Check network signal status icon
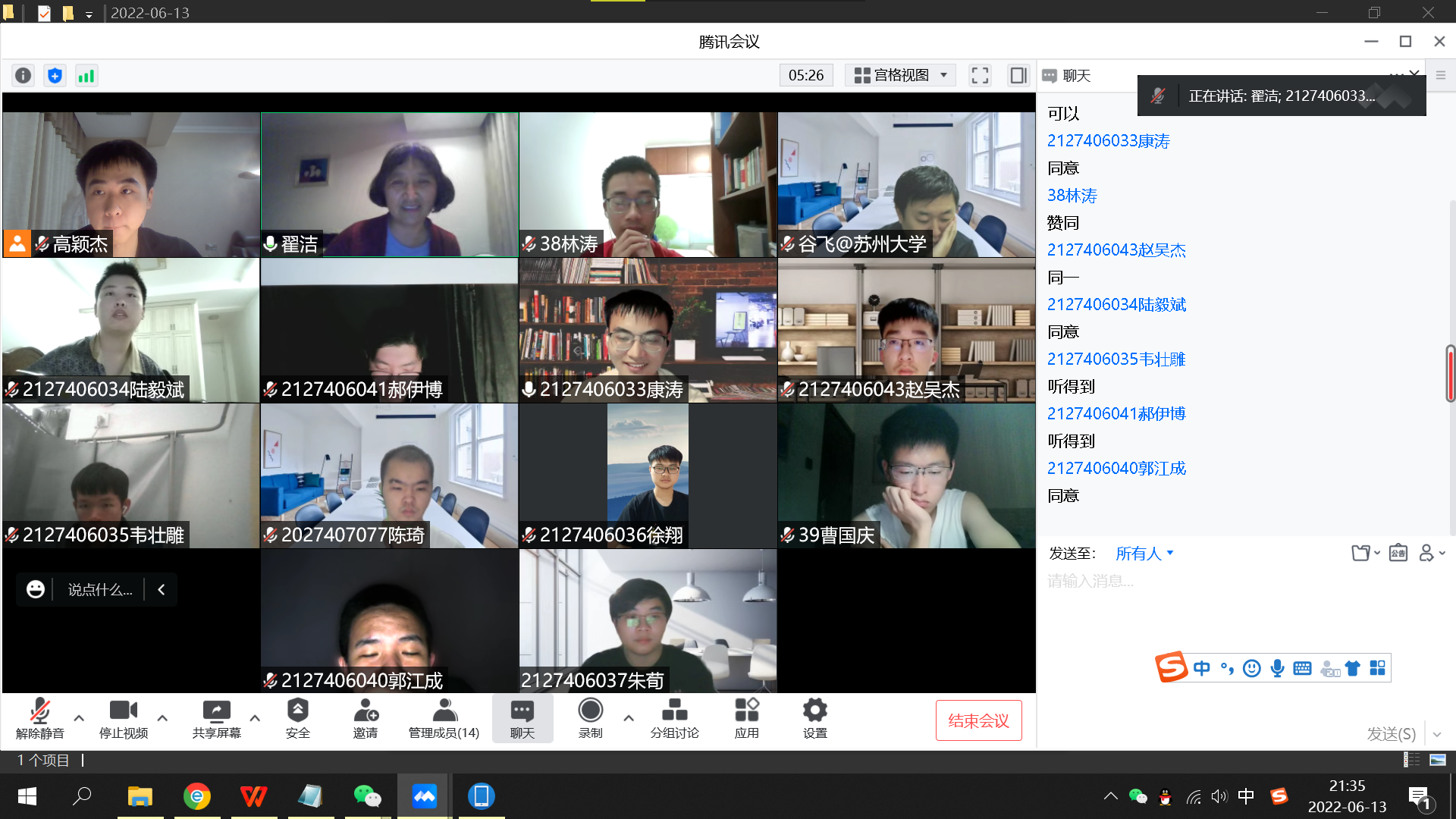Screen dimensions: 1456x819 tap(86, 75)
